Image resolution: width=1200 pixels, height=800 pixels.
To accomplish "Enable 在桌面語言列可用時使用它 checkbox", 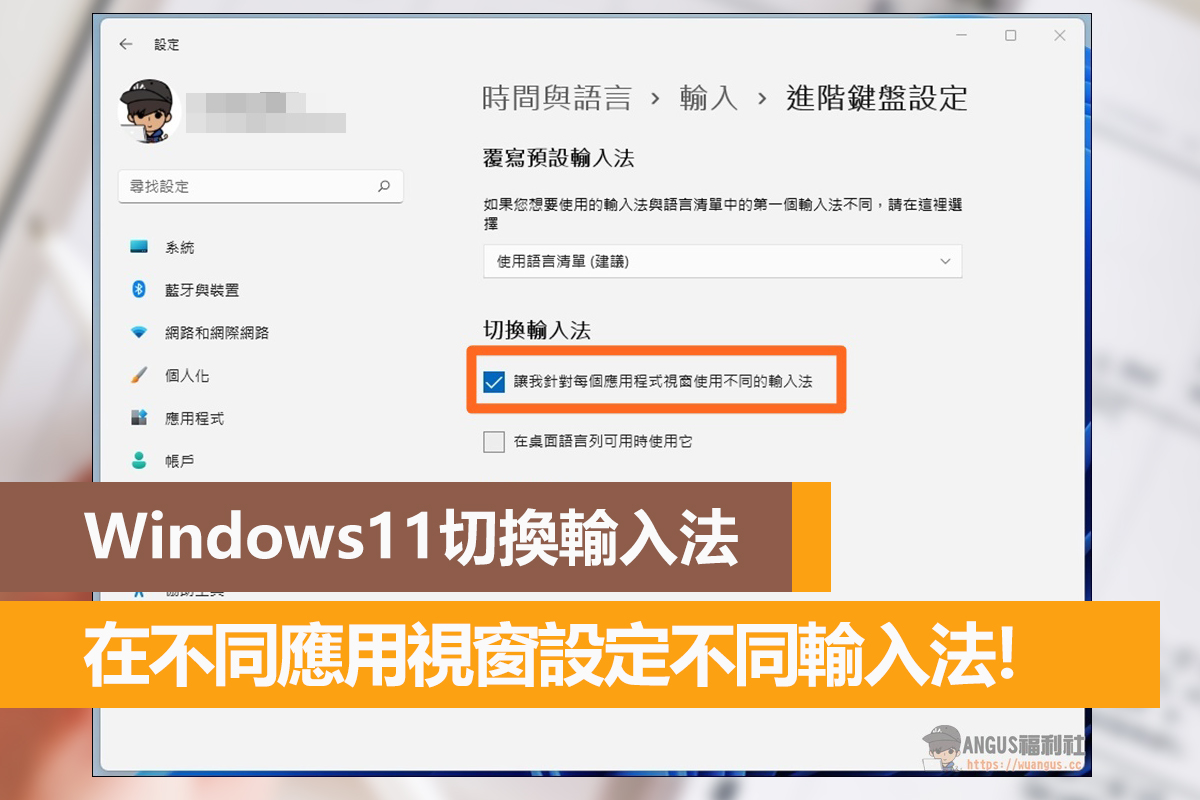I will point(493,441).
